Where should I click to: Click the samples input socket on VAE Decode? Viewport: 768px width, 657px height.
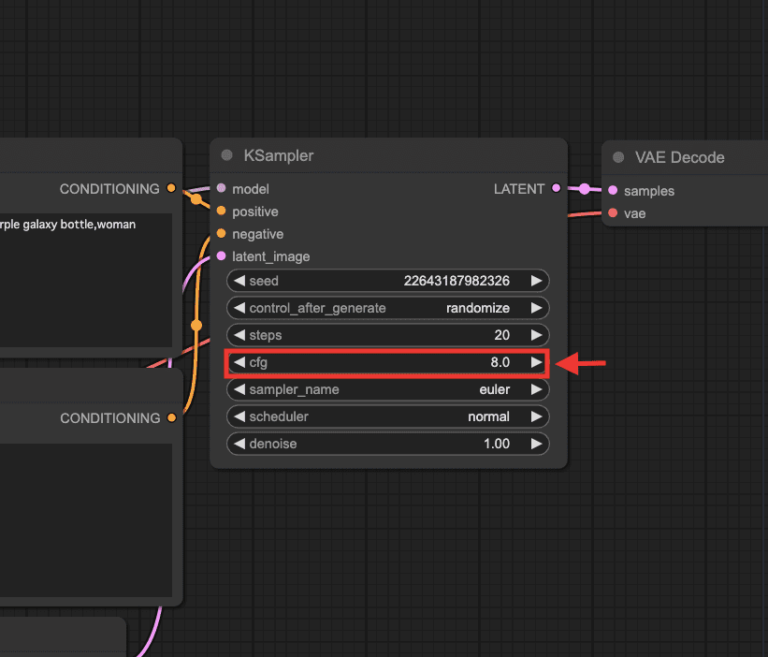(613, 190)
